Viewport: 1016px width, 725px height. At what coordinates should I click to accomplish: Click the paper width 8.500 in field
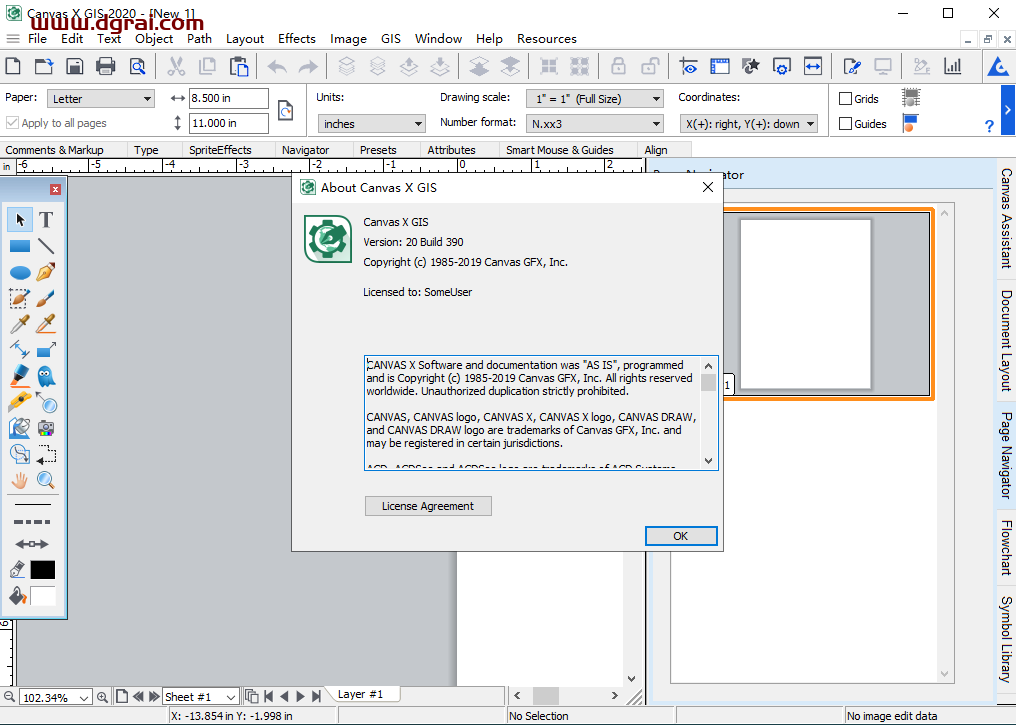tap(228, 98)
